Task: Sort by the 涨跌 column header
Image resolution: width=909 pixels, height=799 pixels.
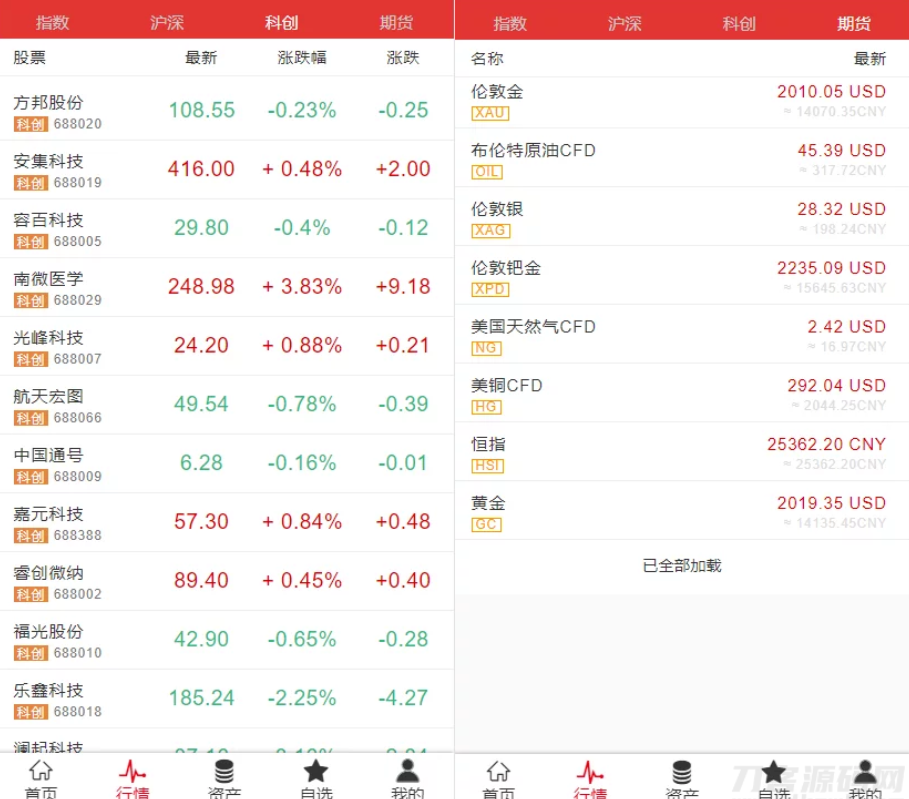Action: click(x=402, y=57)
